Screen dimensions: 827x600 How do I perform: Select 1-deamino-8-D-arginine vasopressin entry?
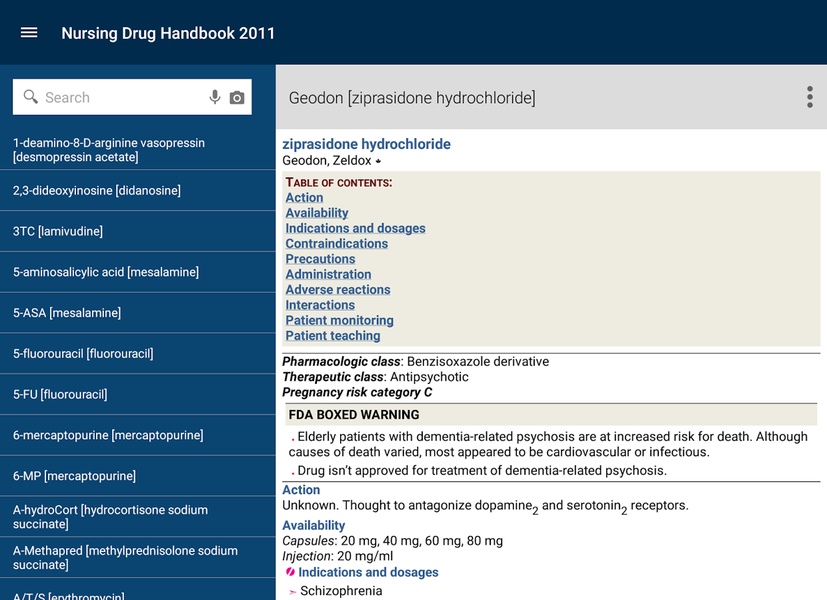(138, 150)
